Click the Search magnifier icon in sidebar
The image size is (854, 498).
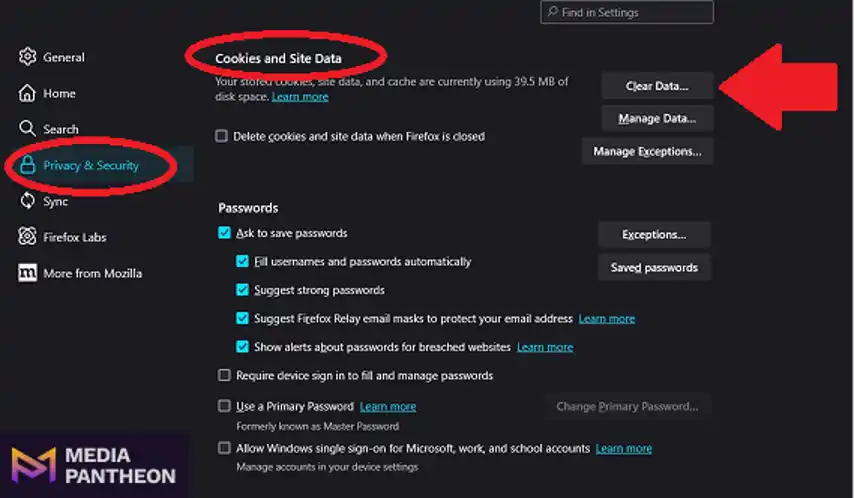27,129
